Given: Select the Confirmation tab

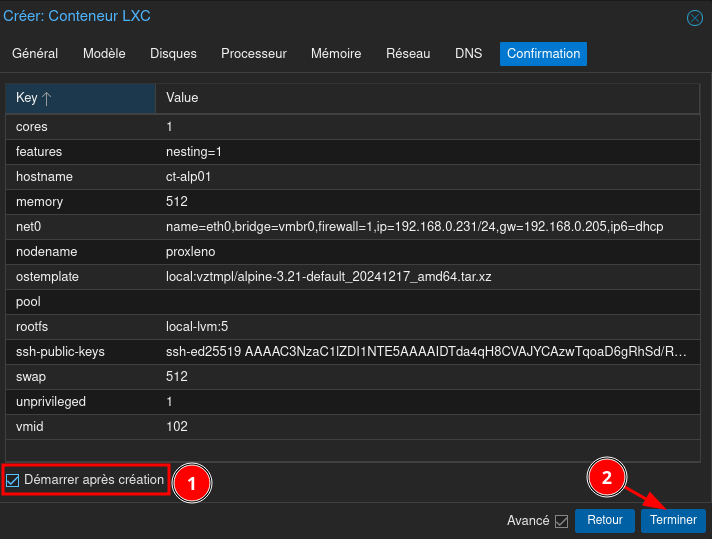Looking at the screenshot, I should (x=543, y=54).
